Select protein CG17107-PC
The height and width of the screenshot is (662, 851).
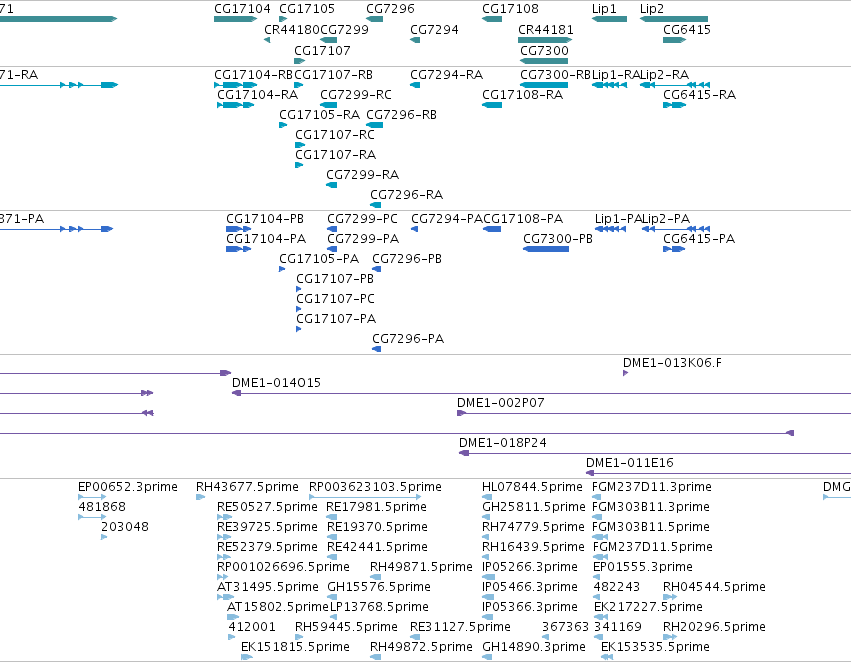[299, 309]
